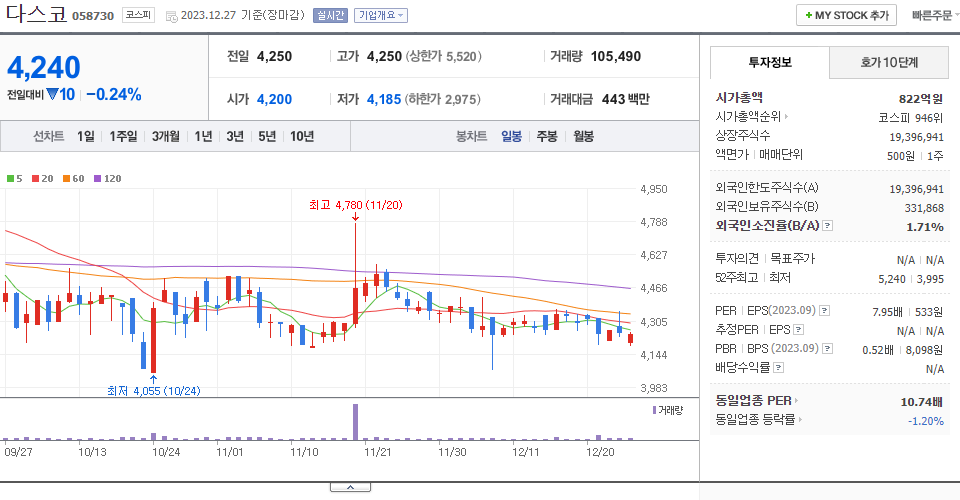Open the 동일업종 등락률 link
Screen dimensions: 960x500
pos(759,420)
